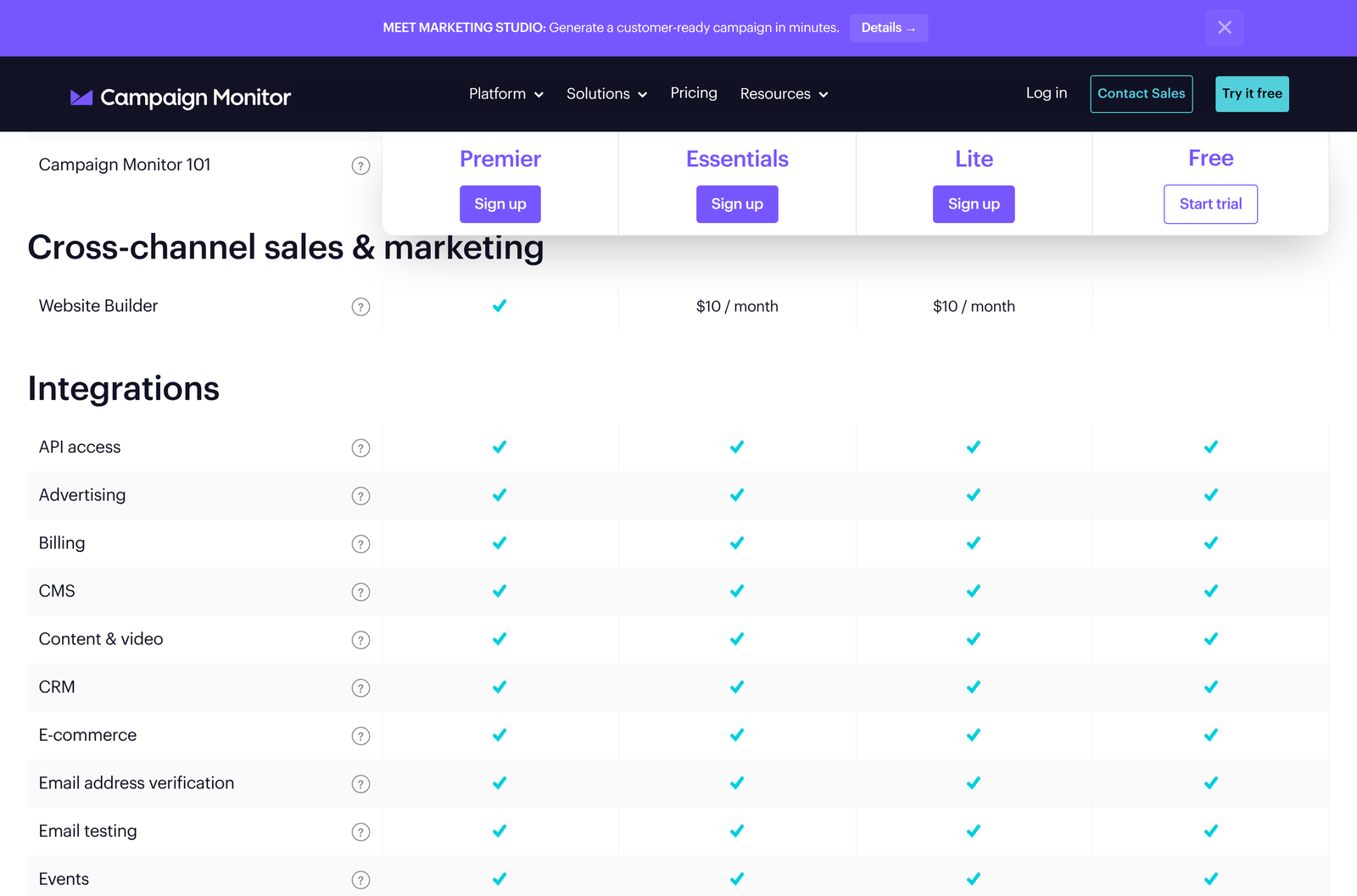Screen dimensions: 1357x896
Task: Go to the Pricing page
Action: [694, 93]
